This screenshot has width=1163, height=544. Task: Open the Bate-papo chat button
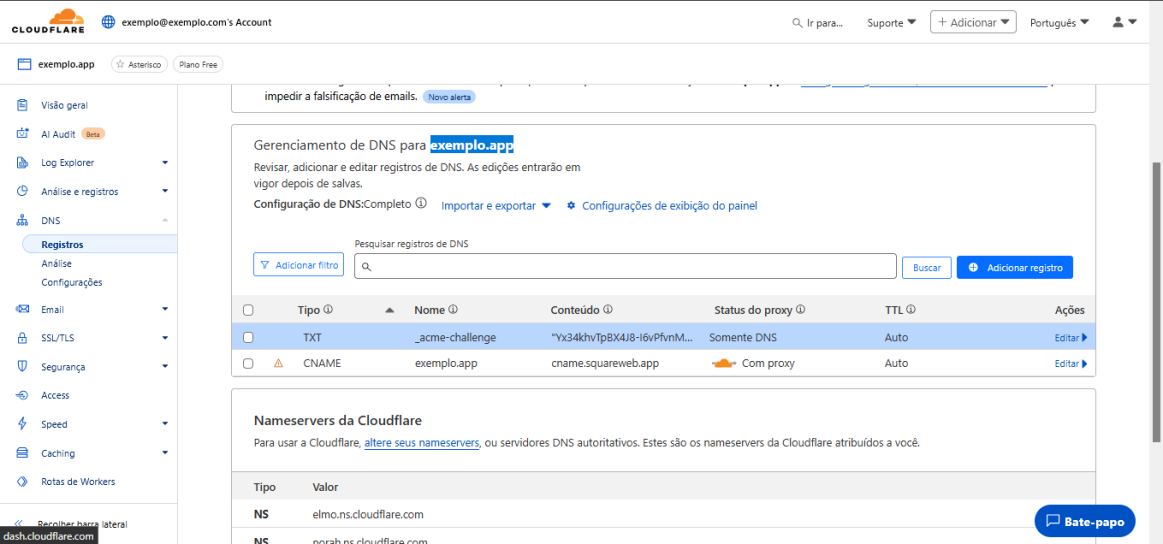[1084, 521]
